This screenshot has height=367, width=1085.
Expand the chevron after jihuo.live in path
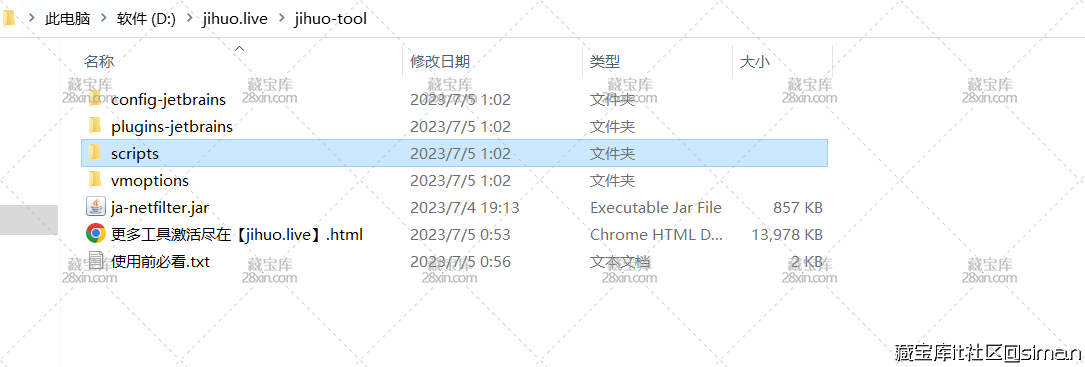pos(280,19)
